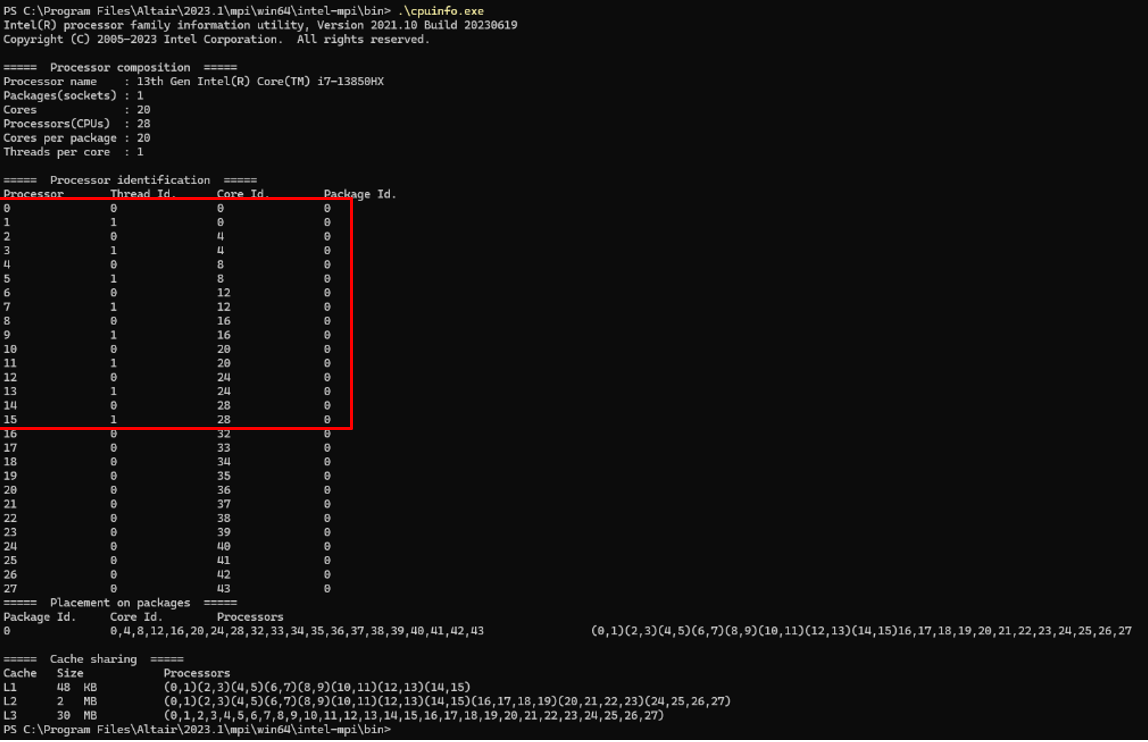Click core id 20 in processor 10 row
Image resolution: width=1148 pixels, height=742 pixels.
coord(223,349)
